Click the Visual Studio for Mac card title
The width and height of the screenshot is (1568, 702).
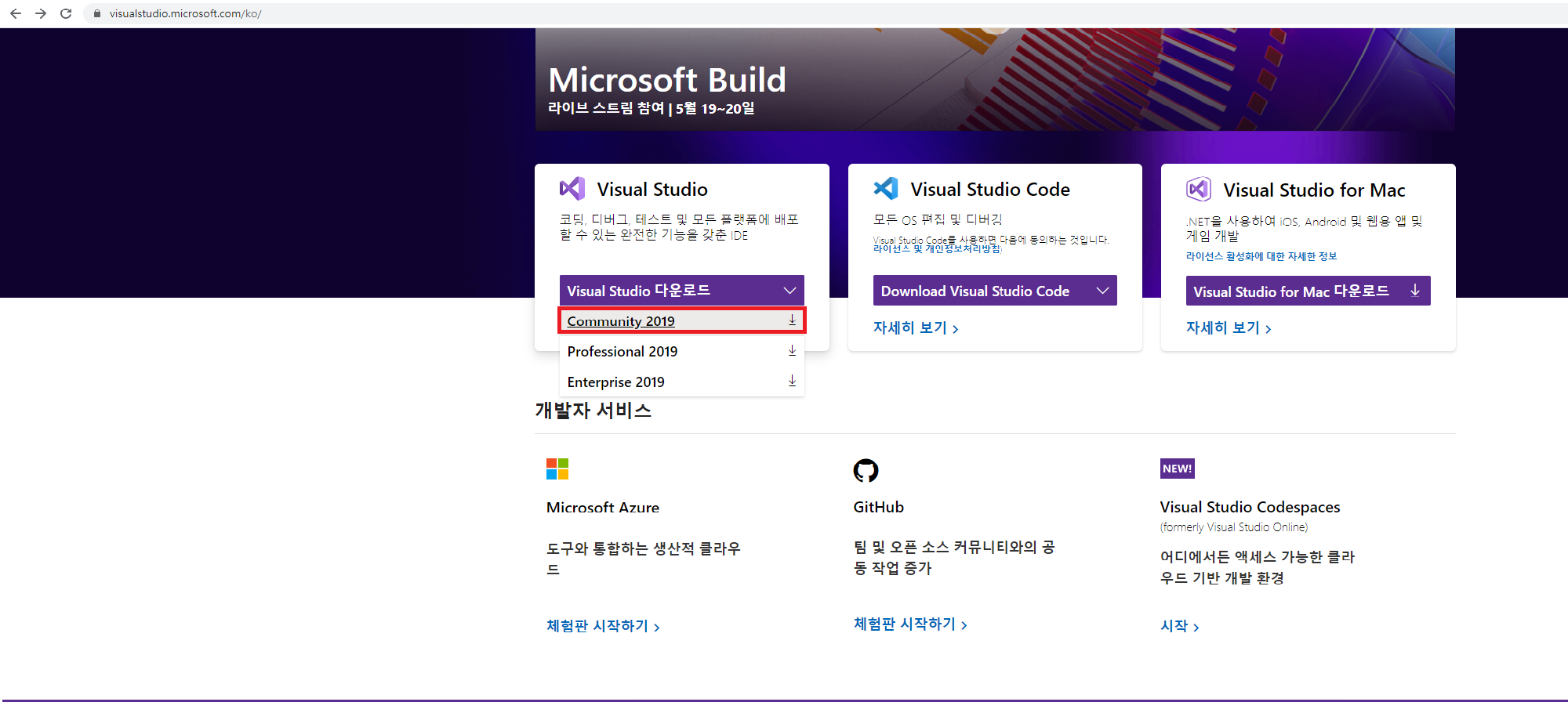1314,190
